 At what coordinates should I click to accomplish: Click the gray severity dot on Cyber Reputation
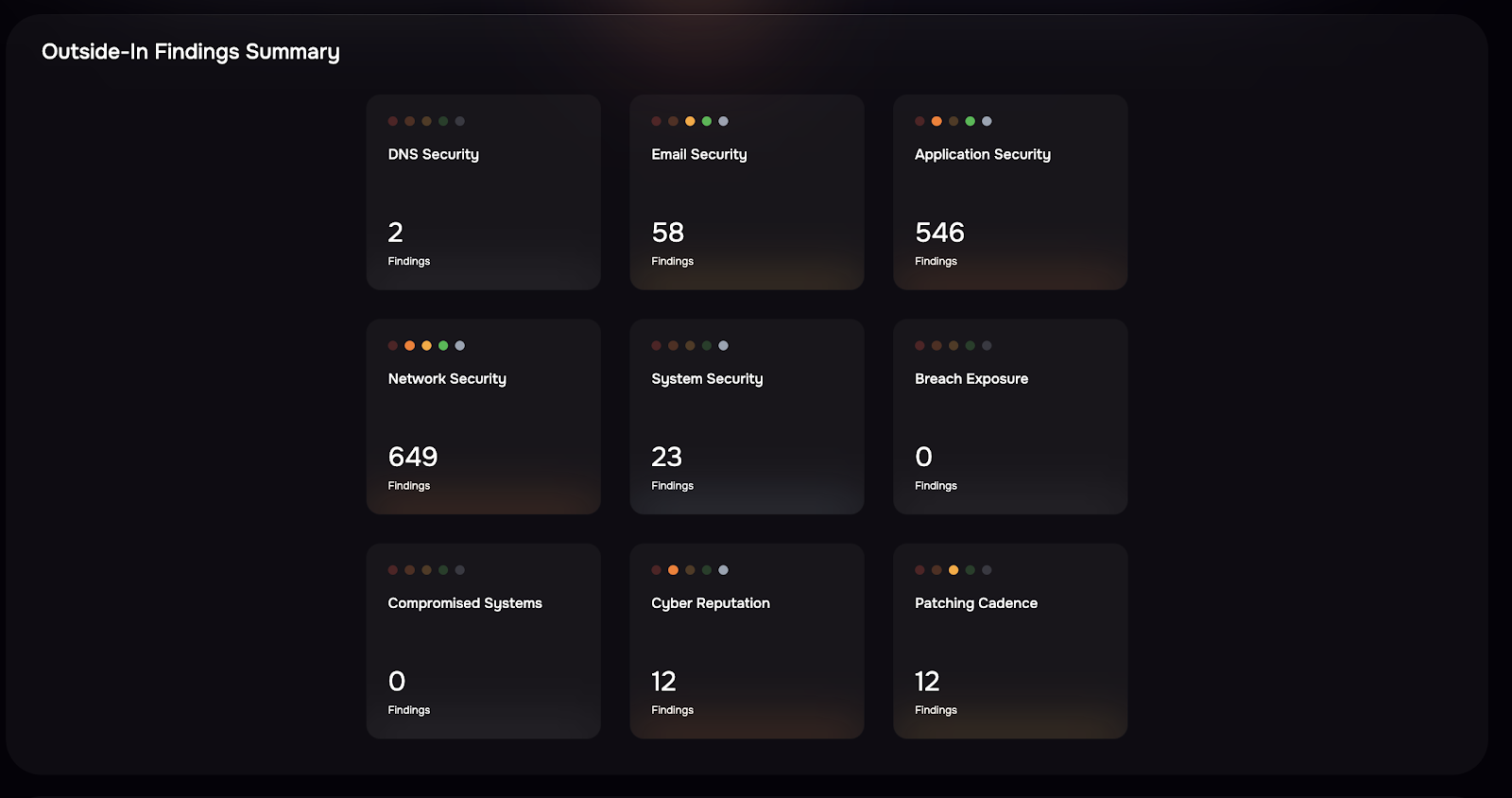click(x=724, y=570)
